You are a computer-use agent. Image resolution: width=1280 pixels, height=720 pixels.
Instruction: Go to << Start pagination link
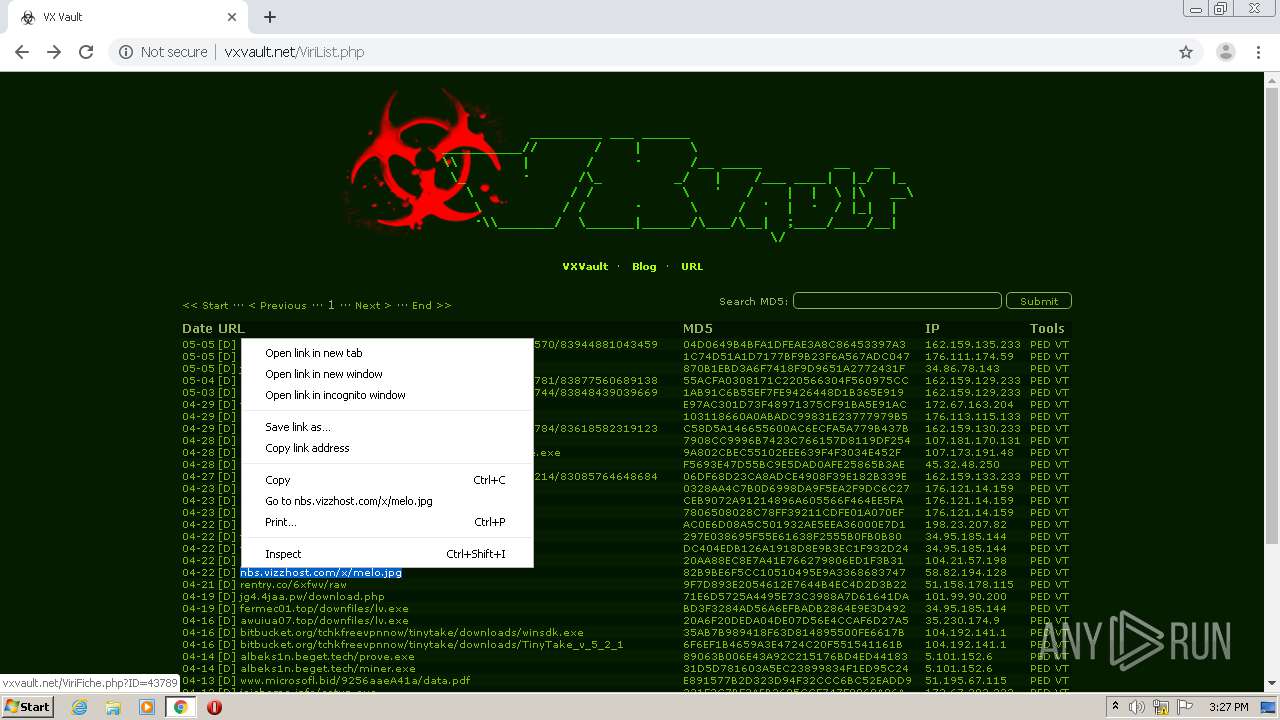pos(205,305)
